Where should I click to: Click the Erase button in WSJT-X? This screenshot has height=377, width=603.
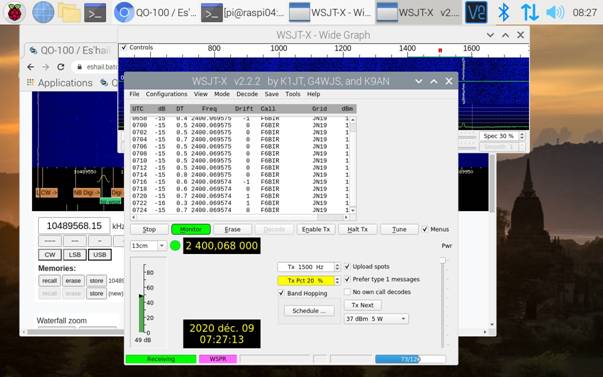(232, 229)
